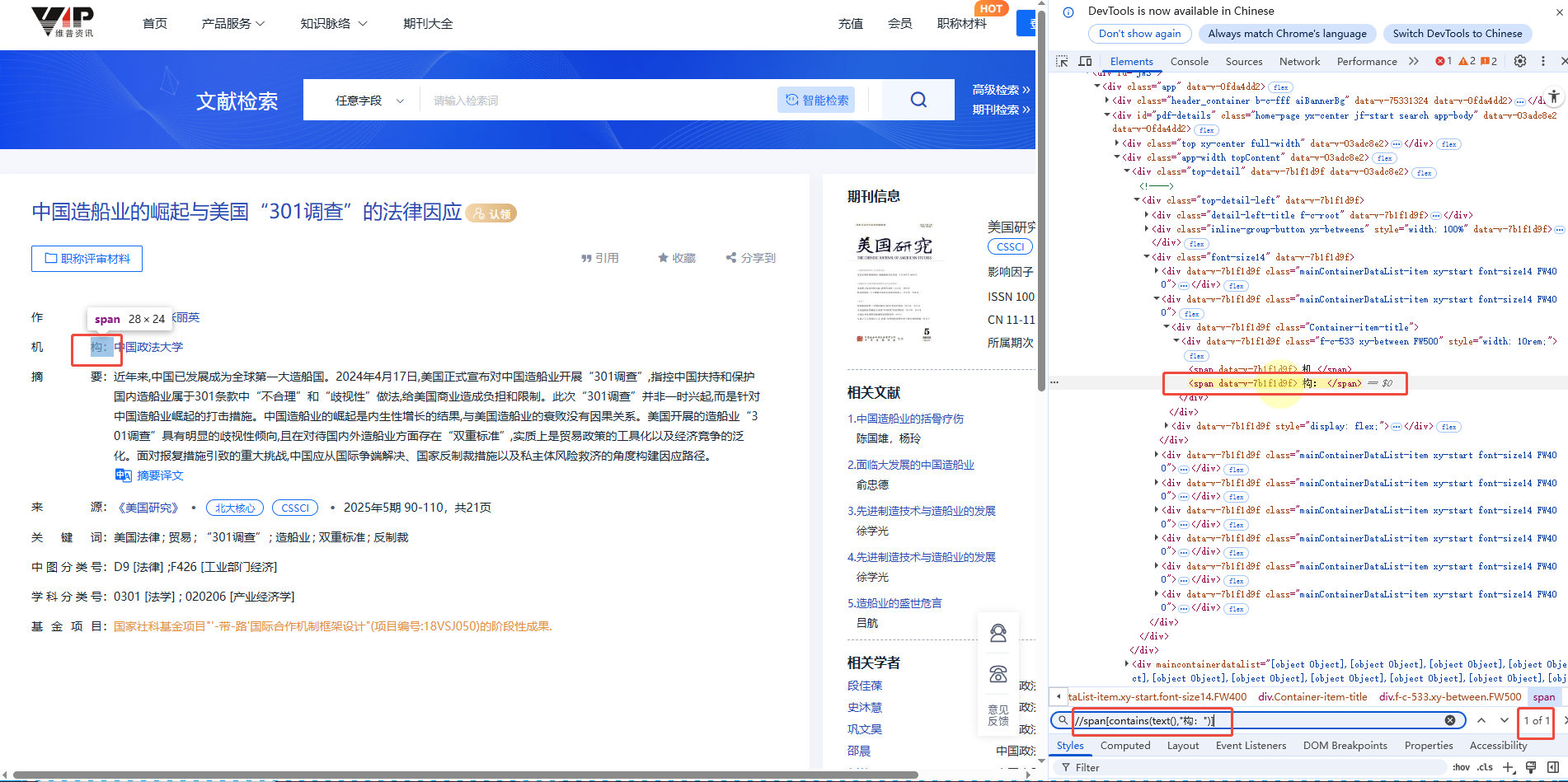
Task: Click the 智能检索 smart search button
Action: 816,100
